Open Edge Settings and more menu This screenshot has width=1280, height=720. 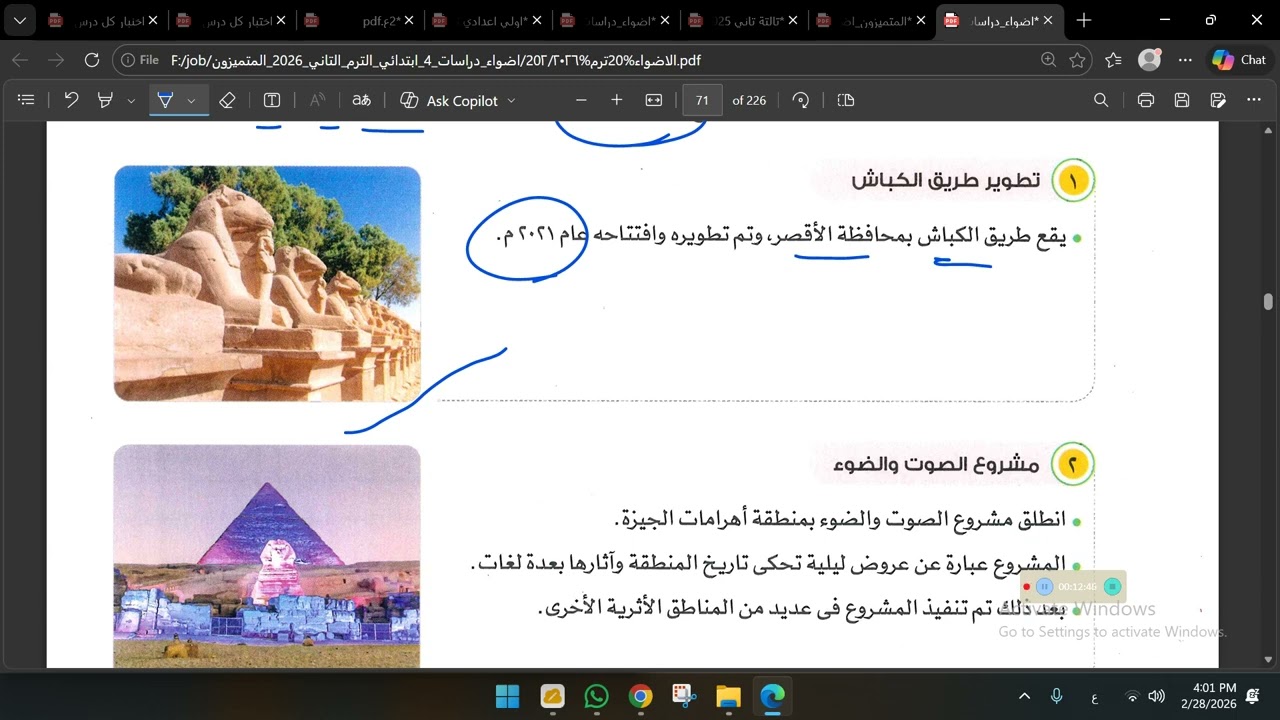tap(1186, 60)
